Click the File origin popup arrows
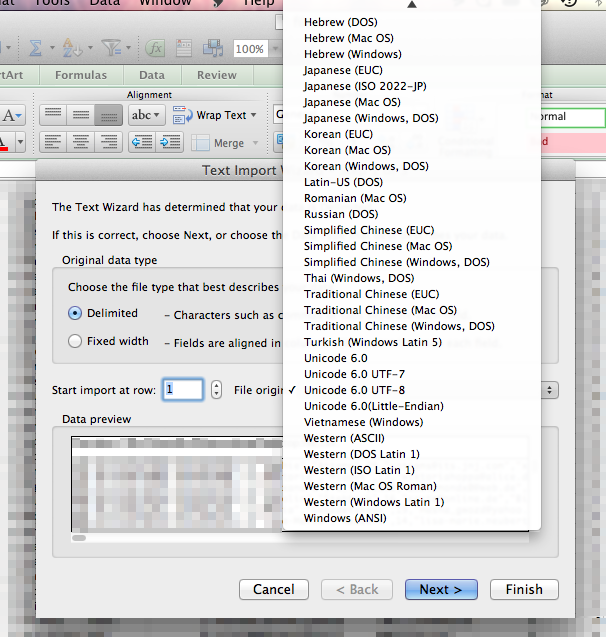Viewport: 606px width, 637px height. 550,390
